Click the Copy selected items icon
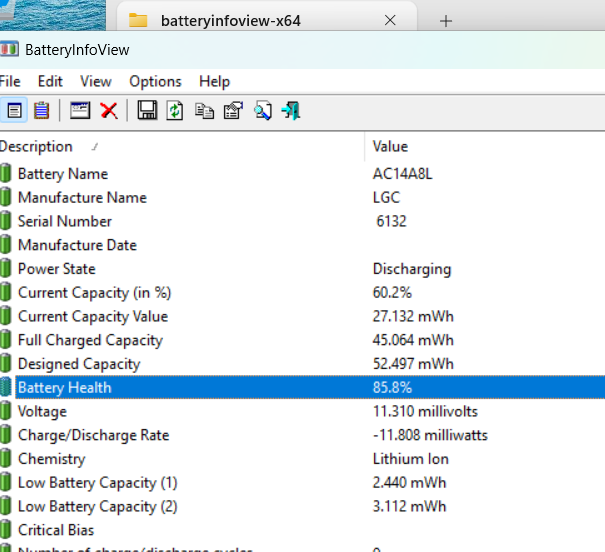This screenshot has height=552, width=605. pyautogui.click(x=204, y=111)
